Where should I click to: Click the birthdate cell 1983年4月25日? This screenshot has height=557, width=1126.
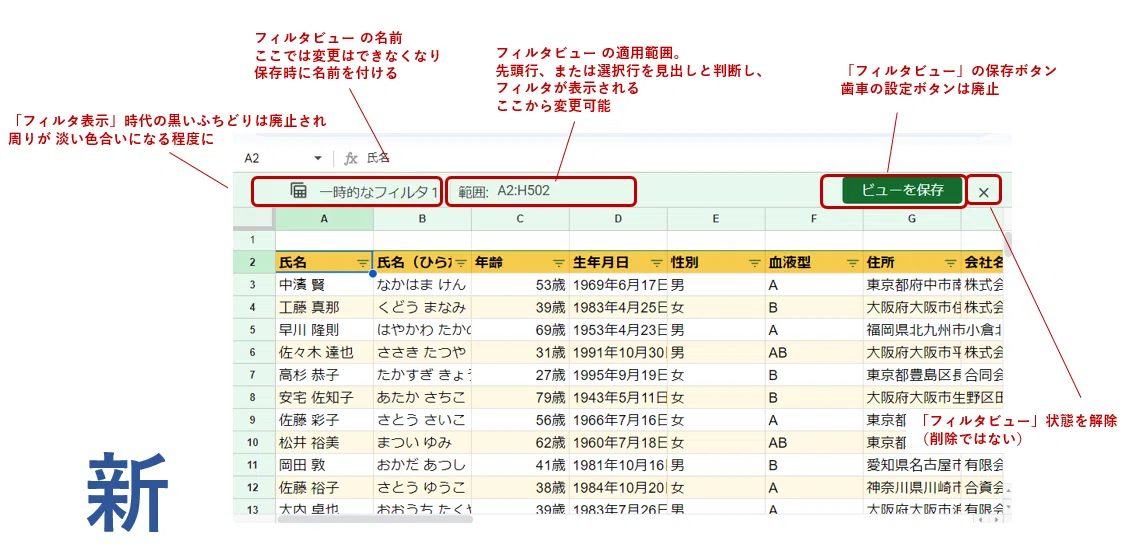[x=618, y=307]
